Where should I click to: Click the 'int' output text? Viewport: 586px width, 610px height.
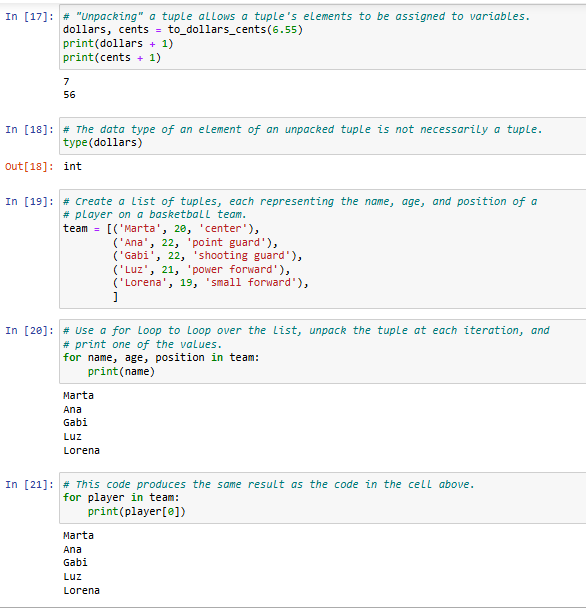point(72,167)
